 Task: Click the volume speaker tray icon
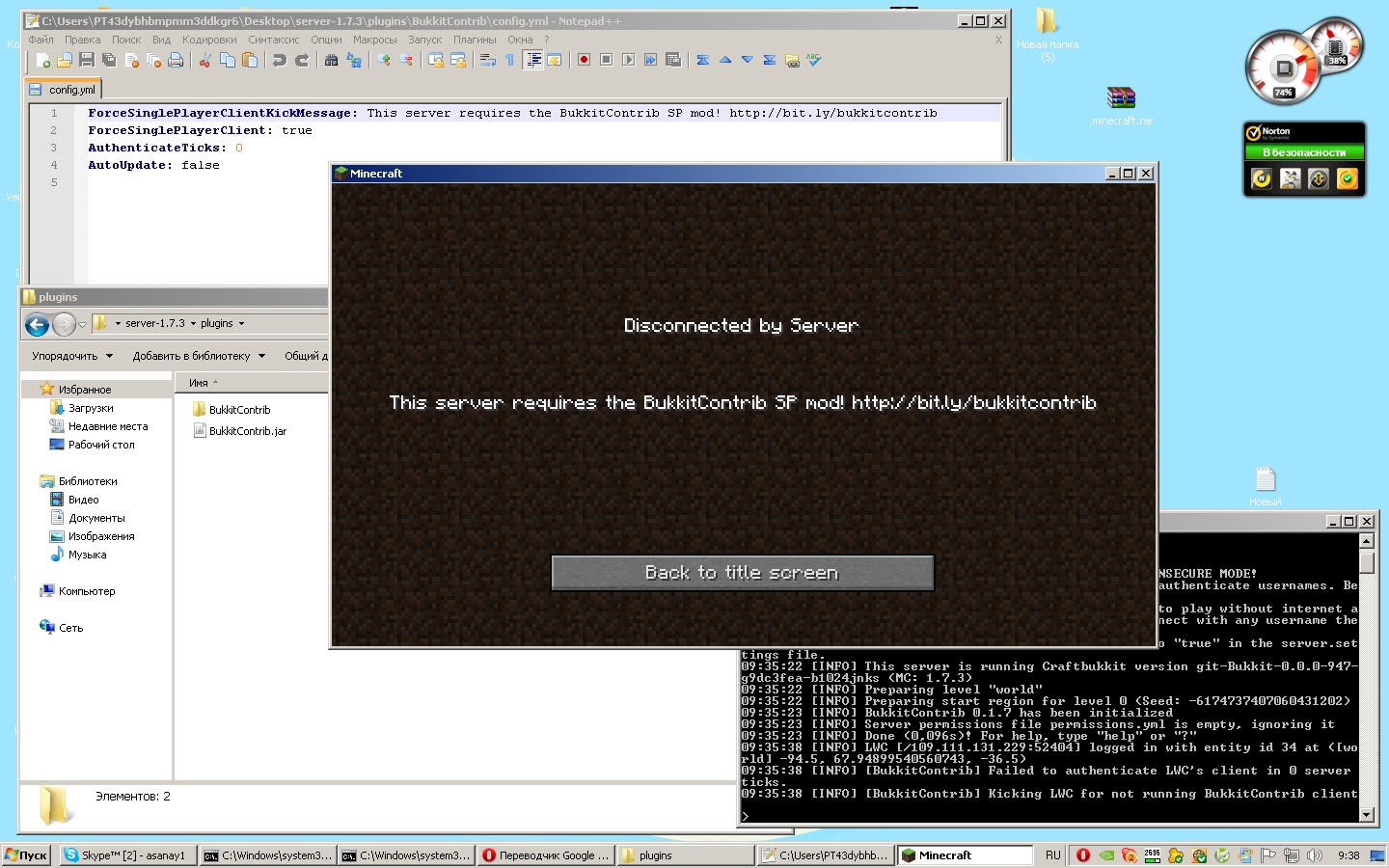click(1314, 855)
